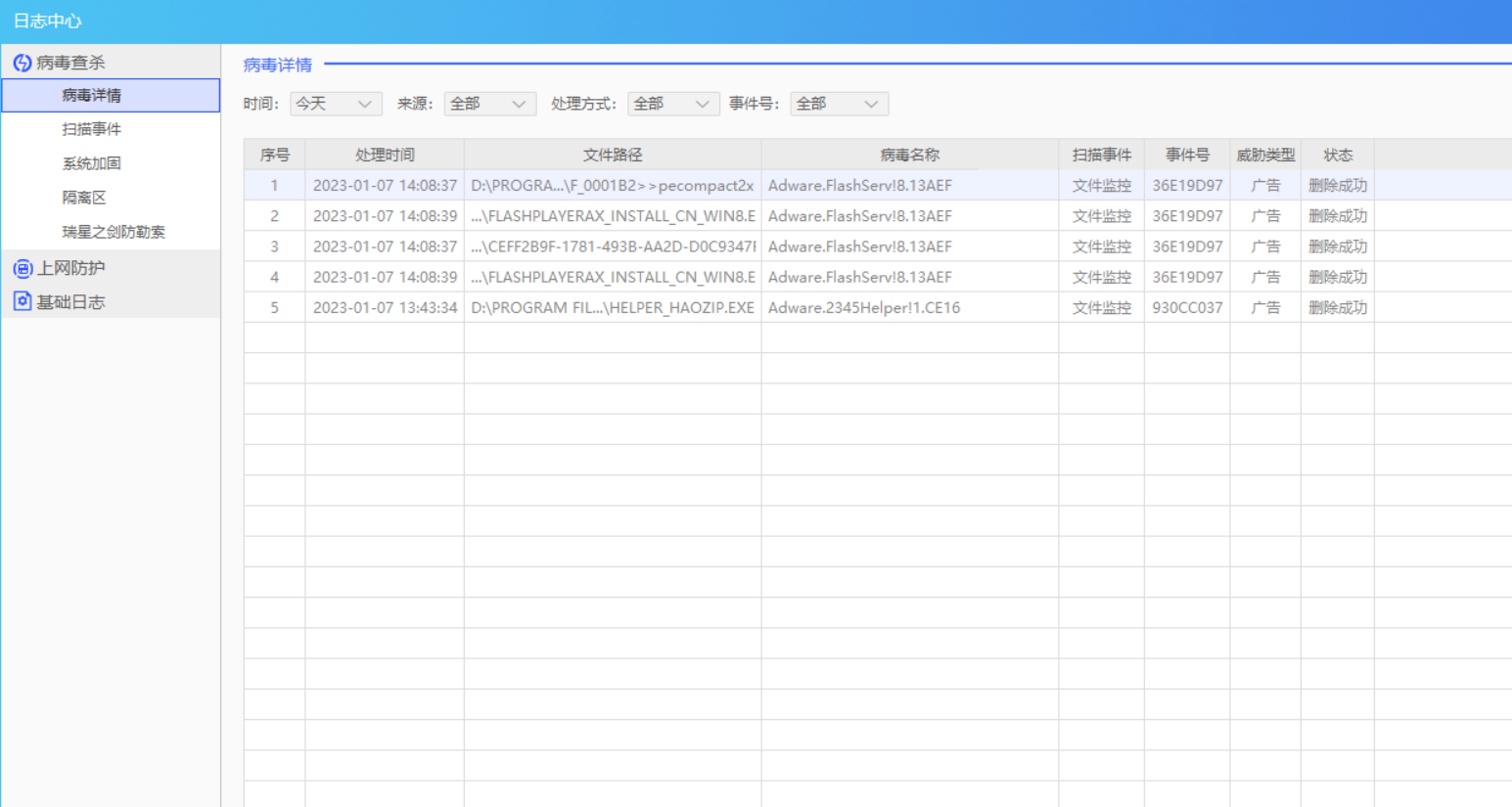The width and height of the screenshot is (1512, 807).
Task: Click the 基础日志 document icon
Action: tap(22, 301)
